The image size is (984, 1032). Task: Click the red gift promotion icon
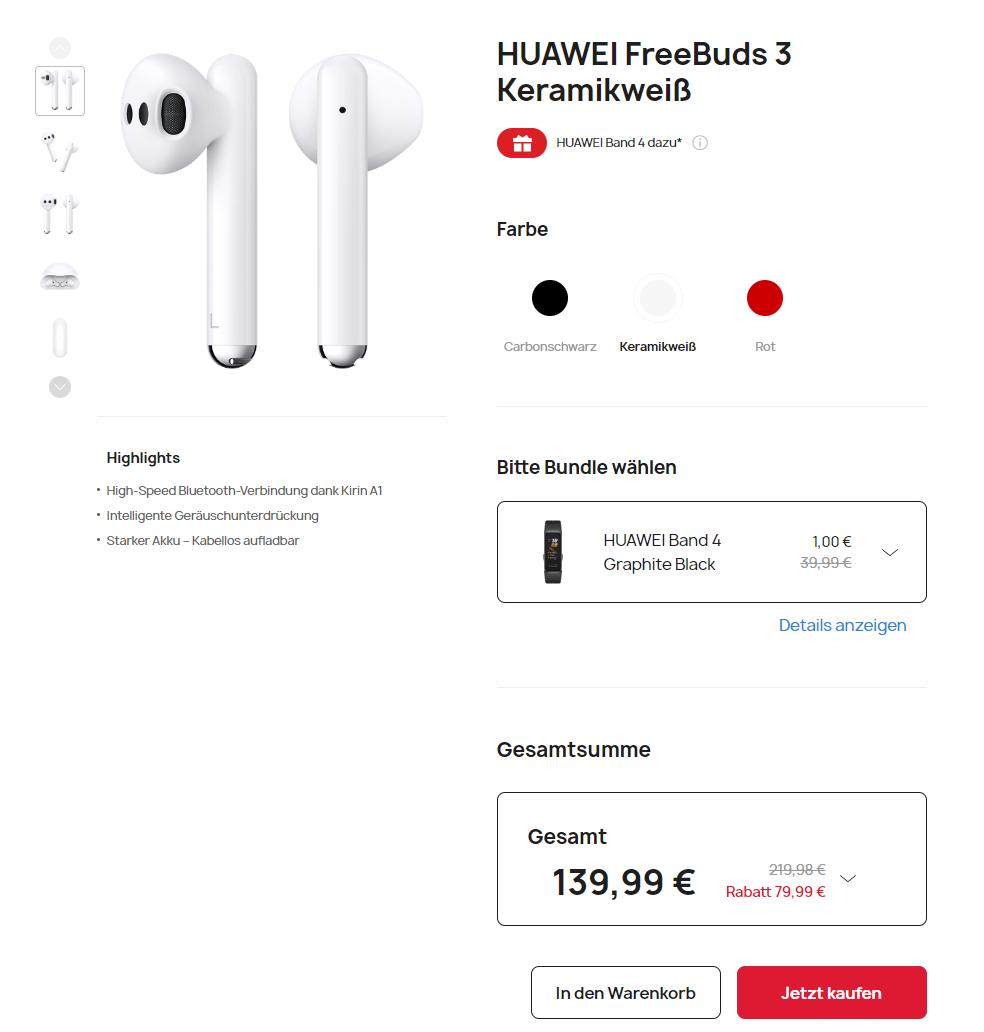tap(521, 143)
